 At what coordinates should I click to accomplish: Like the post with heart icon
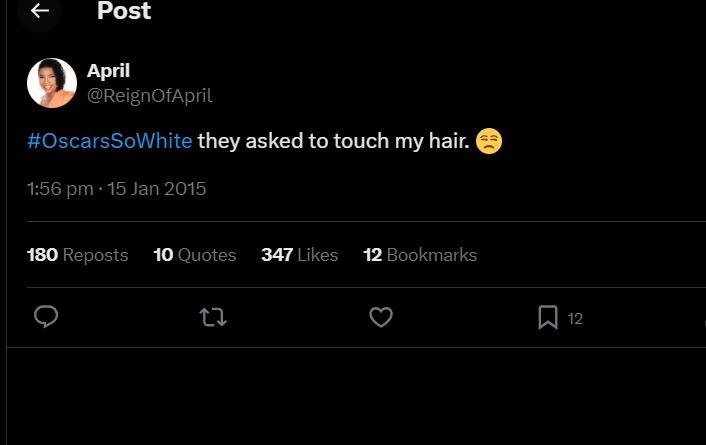pyautogui.click(x=380, y=317)
